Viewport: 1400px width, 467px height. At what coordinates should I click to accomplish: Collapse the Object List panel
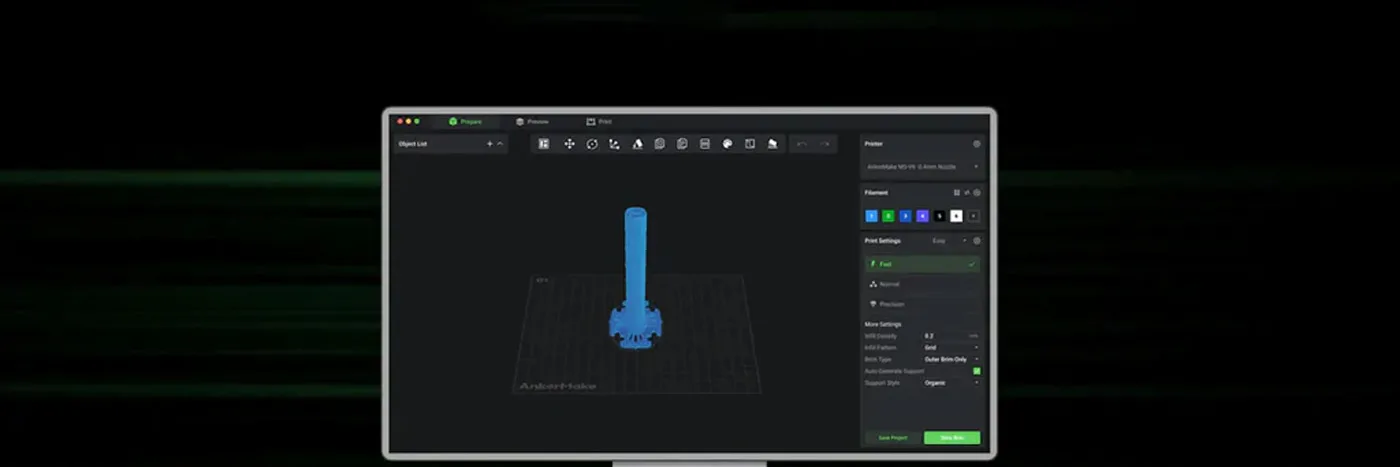click(x=500, y=144)
